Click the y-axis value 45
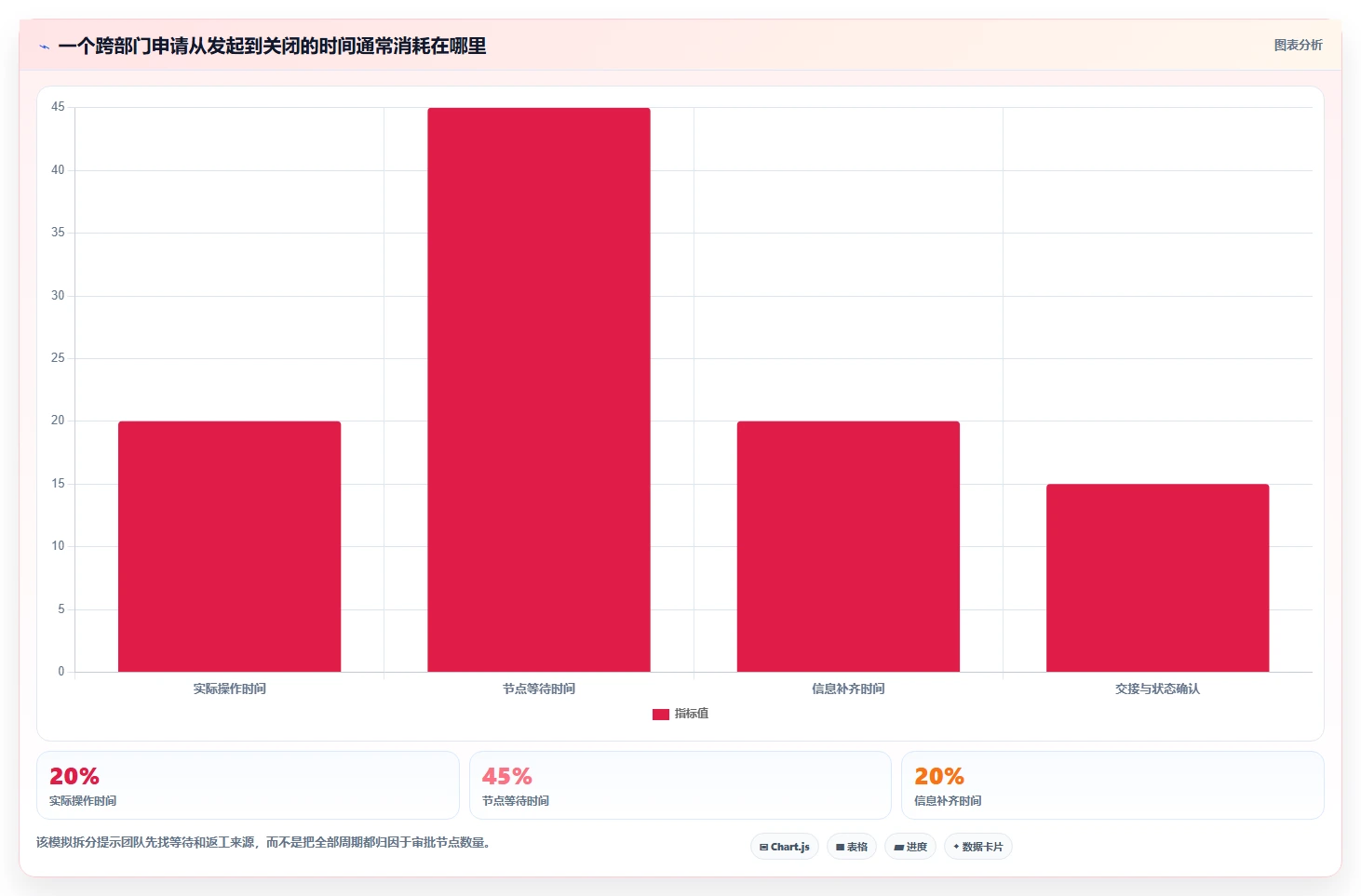Screen dimensions: 1361x896 pos(58,107)
